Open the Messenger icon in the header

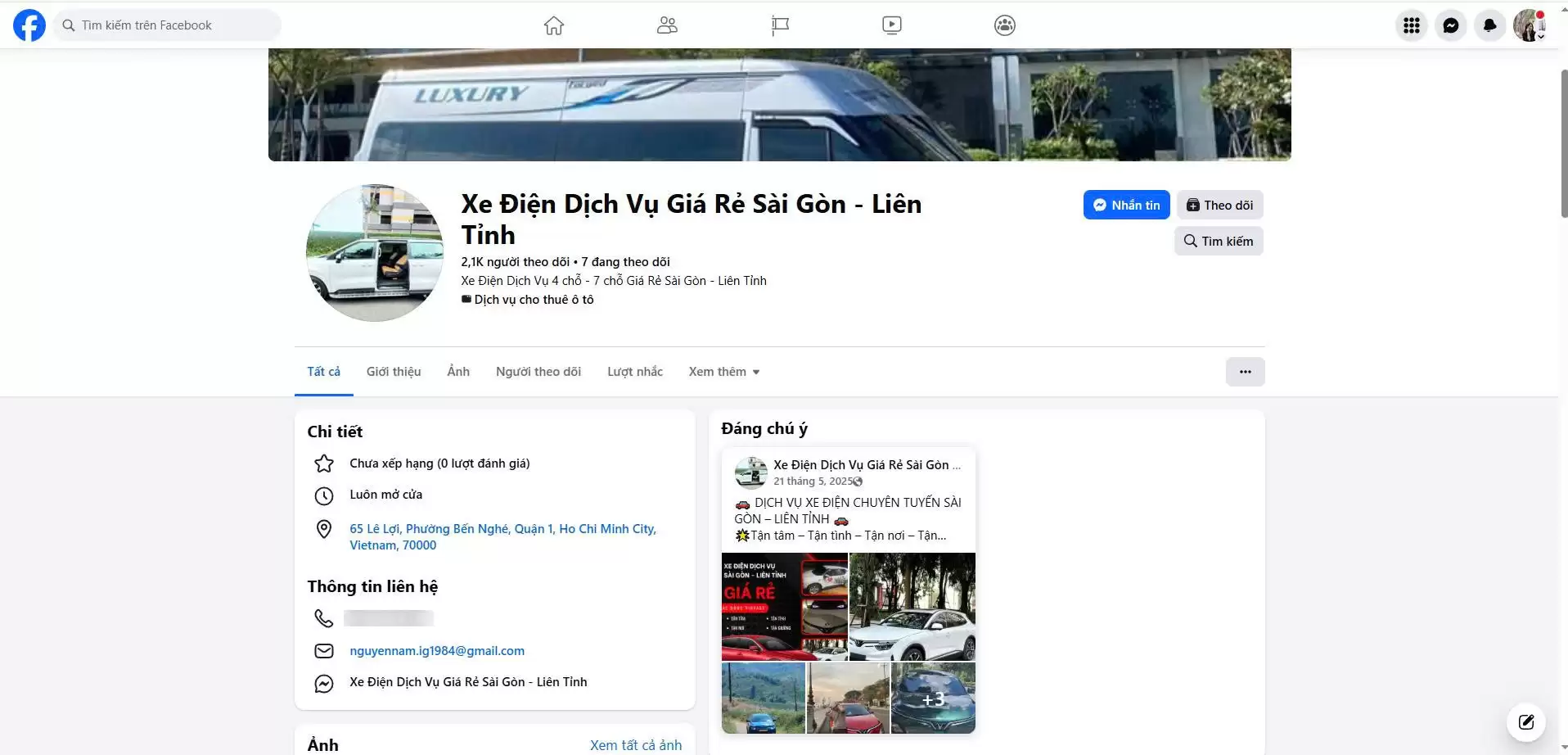[1450, 25]
